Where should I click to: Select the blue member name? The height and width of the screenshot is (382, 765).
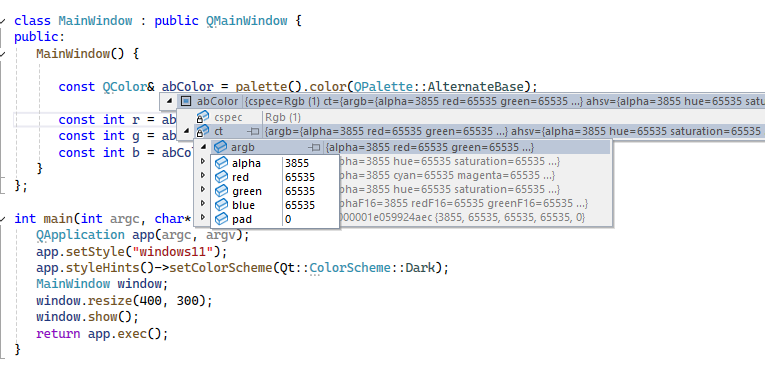(243, 205)
